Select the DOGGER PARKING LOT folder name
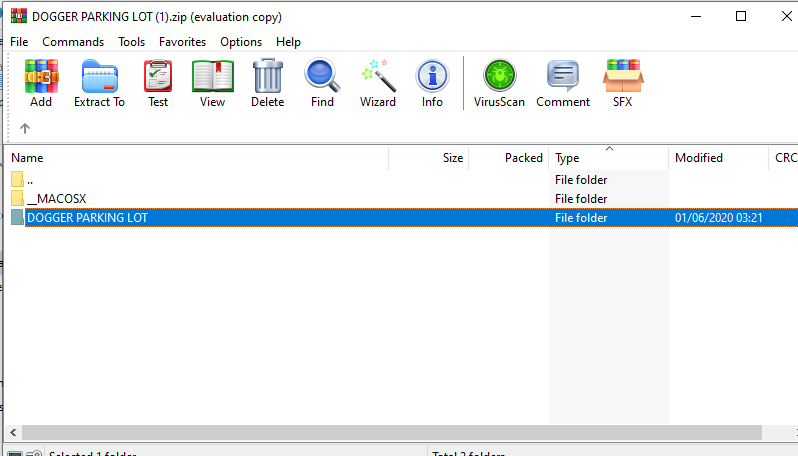Viewport: 798px width, 456px height. pos(87,218)
